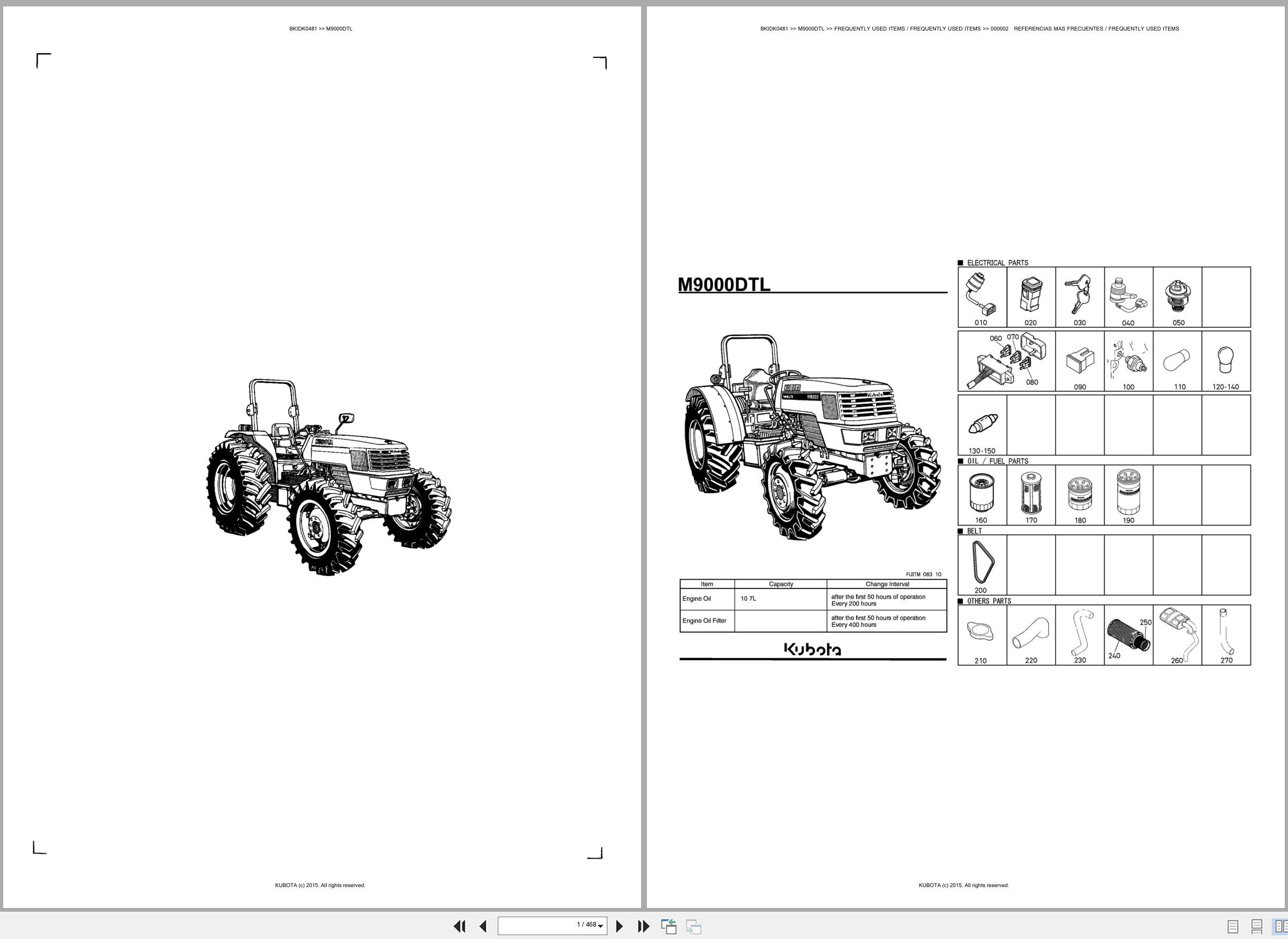
Task: Click next view navigation icon
Action: pyautogui.click(x=693, y=927)
